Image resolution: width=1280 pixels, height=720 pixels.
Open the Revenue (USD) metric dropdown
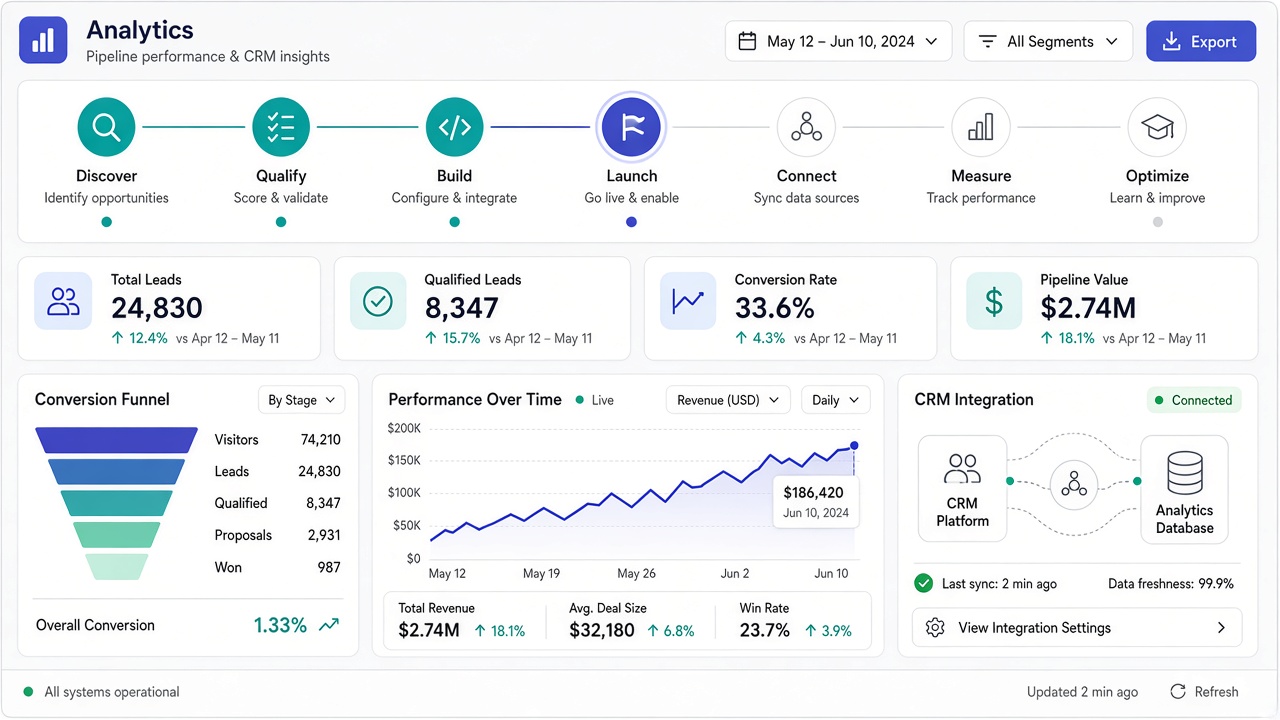tap(728, 400)
